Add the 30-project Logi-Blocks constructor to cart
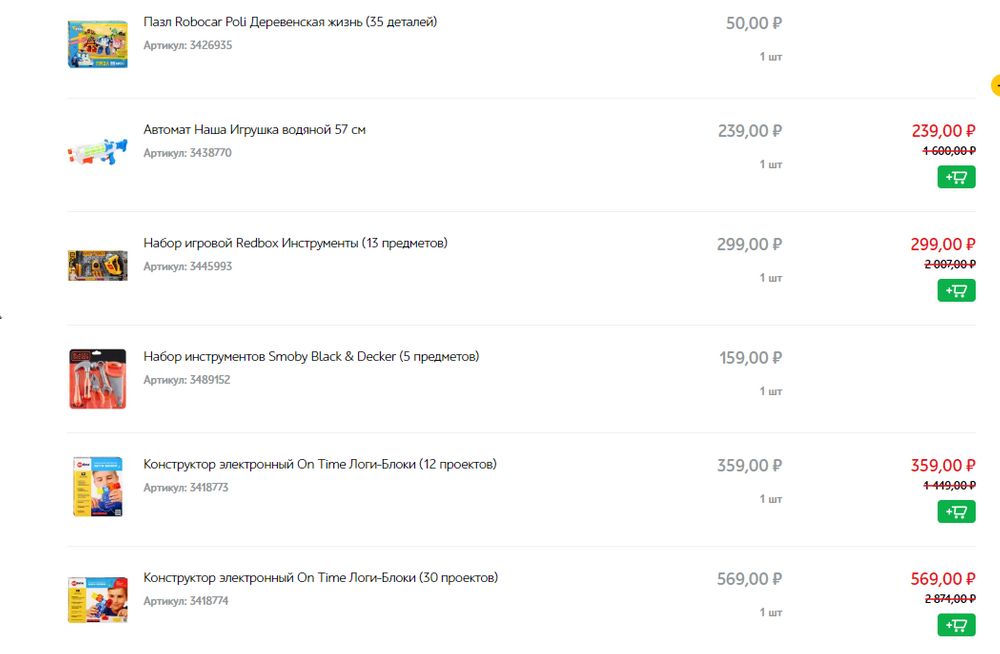Viewport: 1000px width, 654px height. coord(956,625)
